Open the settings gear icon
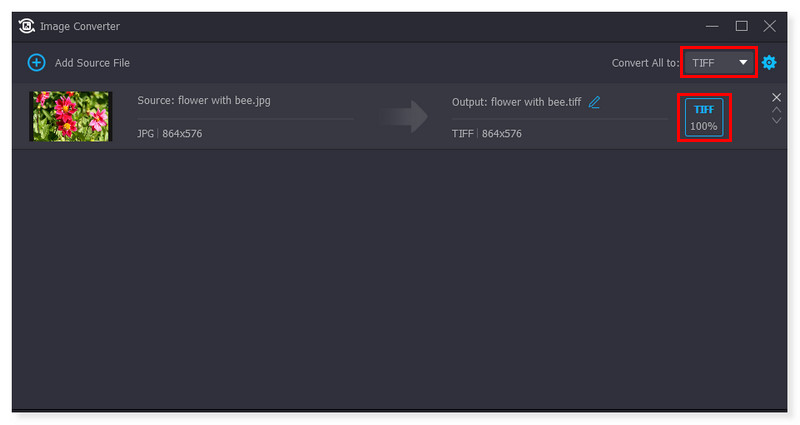 coord(769,63)
